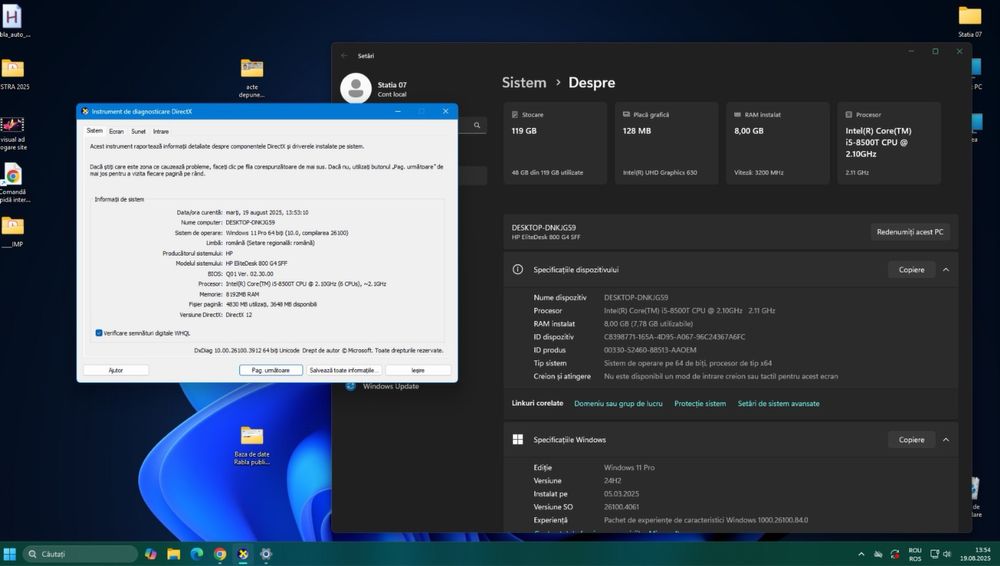Toggle the 'Verificare semnături digitale WHQL' checkbox
Viewport: 1000px width, 566px height.
pos(99,333)
